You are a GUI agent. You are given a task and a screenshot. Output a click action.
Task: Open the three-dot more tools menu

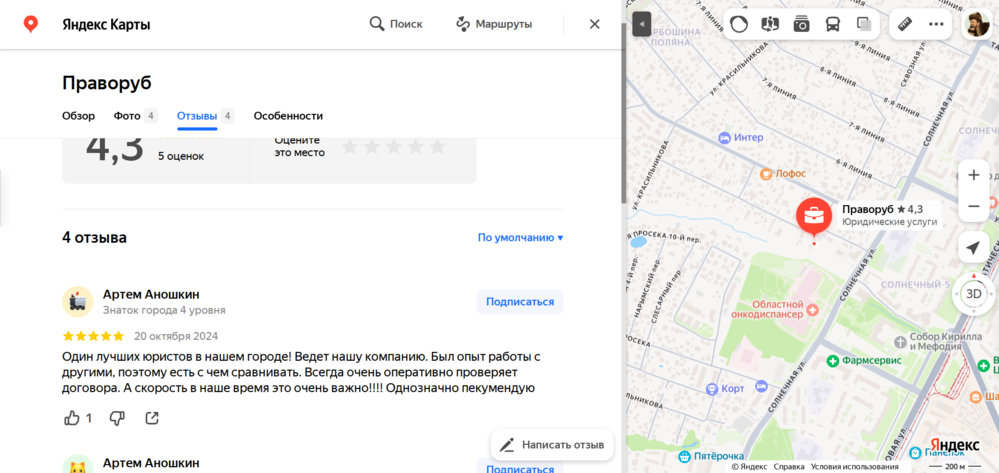(936, 24)
